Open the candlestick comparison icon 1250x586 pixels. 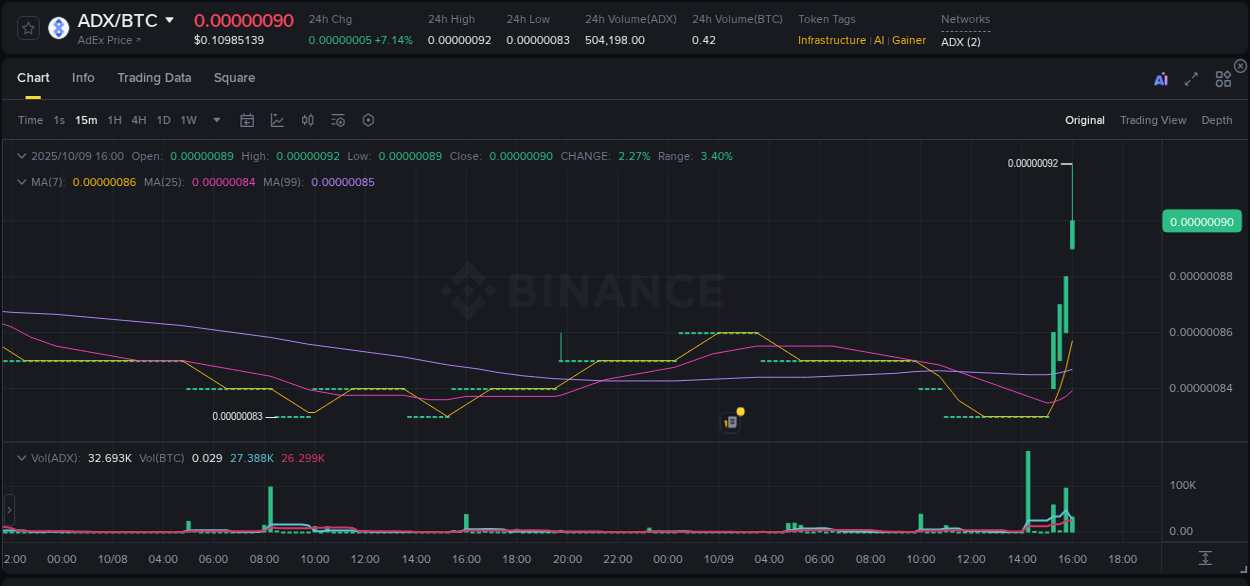(307, 120)
